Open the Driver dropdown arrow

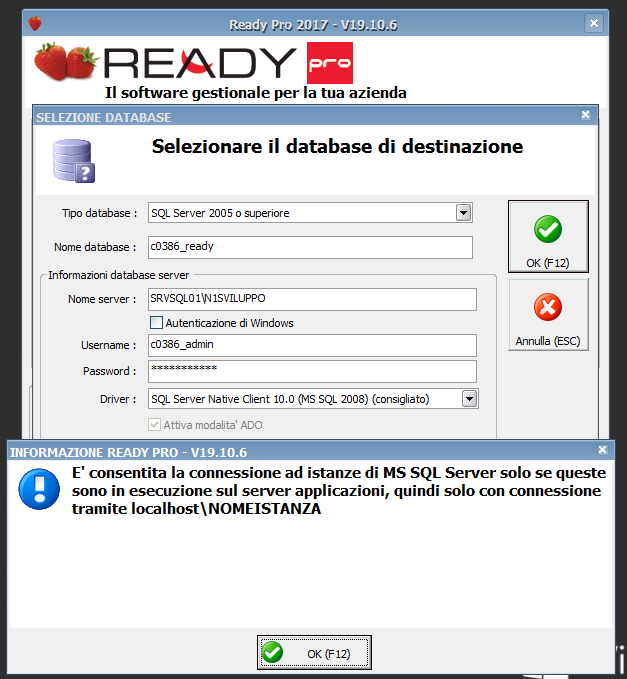tap(469, 398)
